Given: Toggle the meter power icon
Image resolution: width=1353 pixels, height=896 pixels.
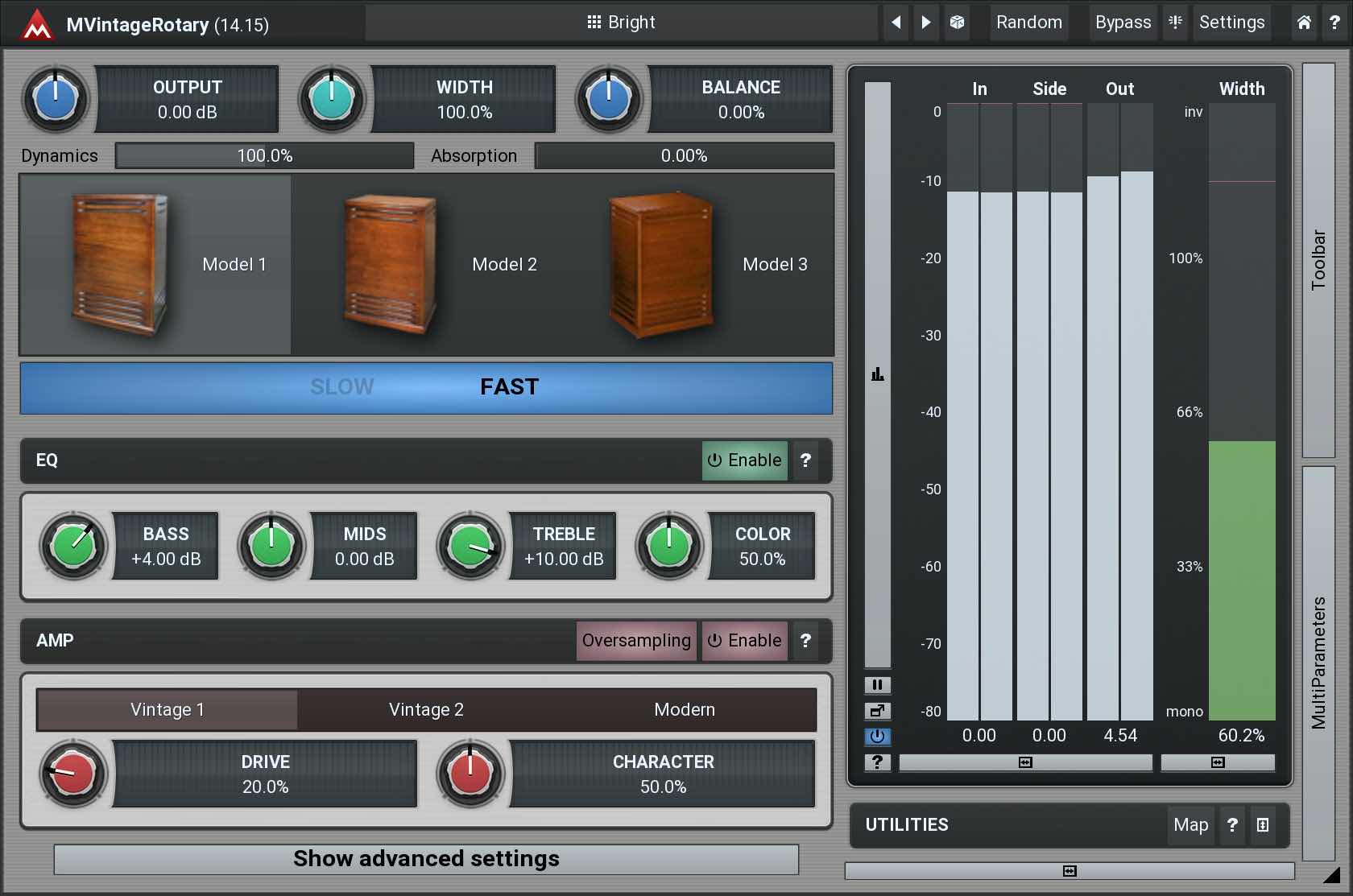Looking at the screenshot, I should tap(877, 736).
